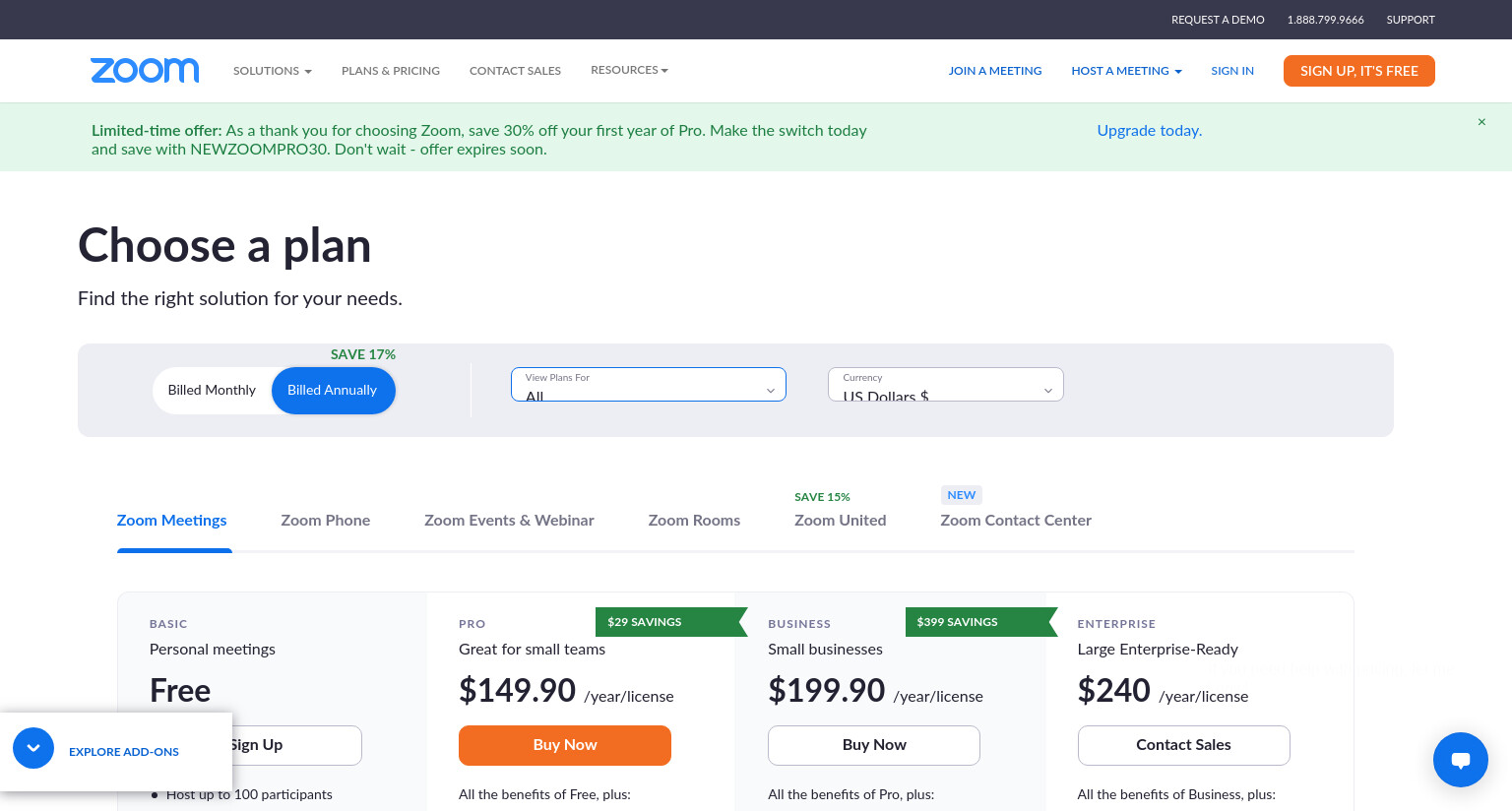Click Sign Up, It's Free button
1512x811 pixels.
[x=1359, y=71]
